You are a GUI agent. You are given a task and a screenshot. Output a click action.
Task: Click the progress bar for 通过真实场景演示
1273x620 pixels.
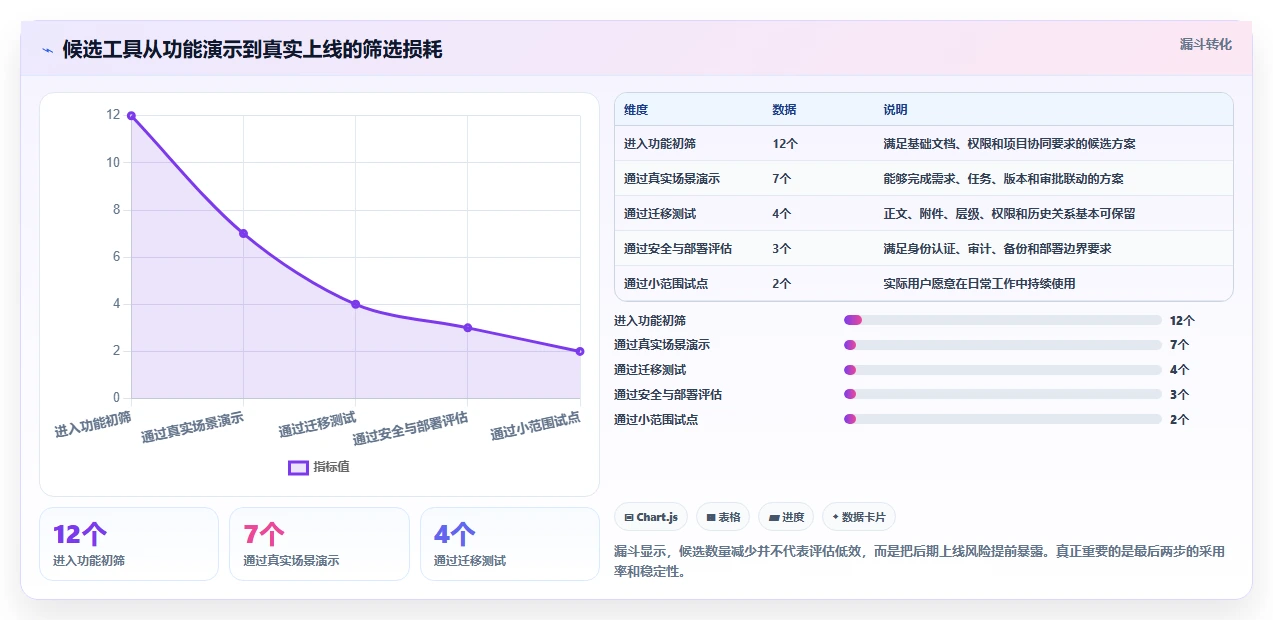tap(1003, 345)
